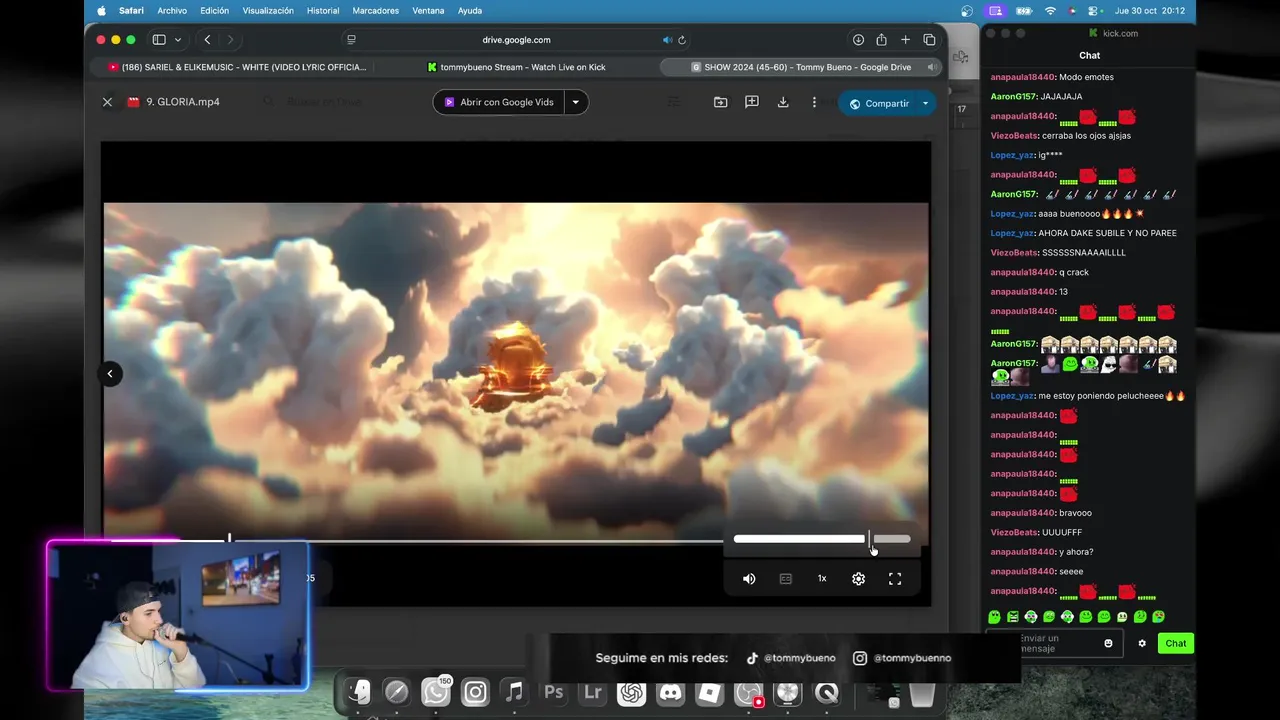Open the Historial menu

(x=323, y=11)
